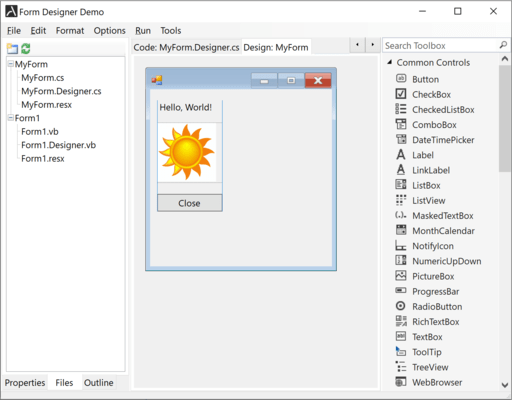Select the Label icon in toolbox
512x400 pixels.
pos(401,154)
